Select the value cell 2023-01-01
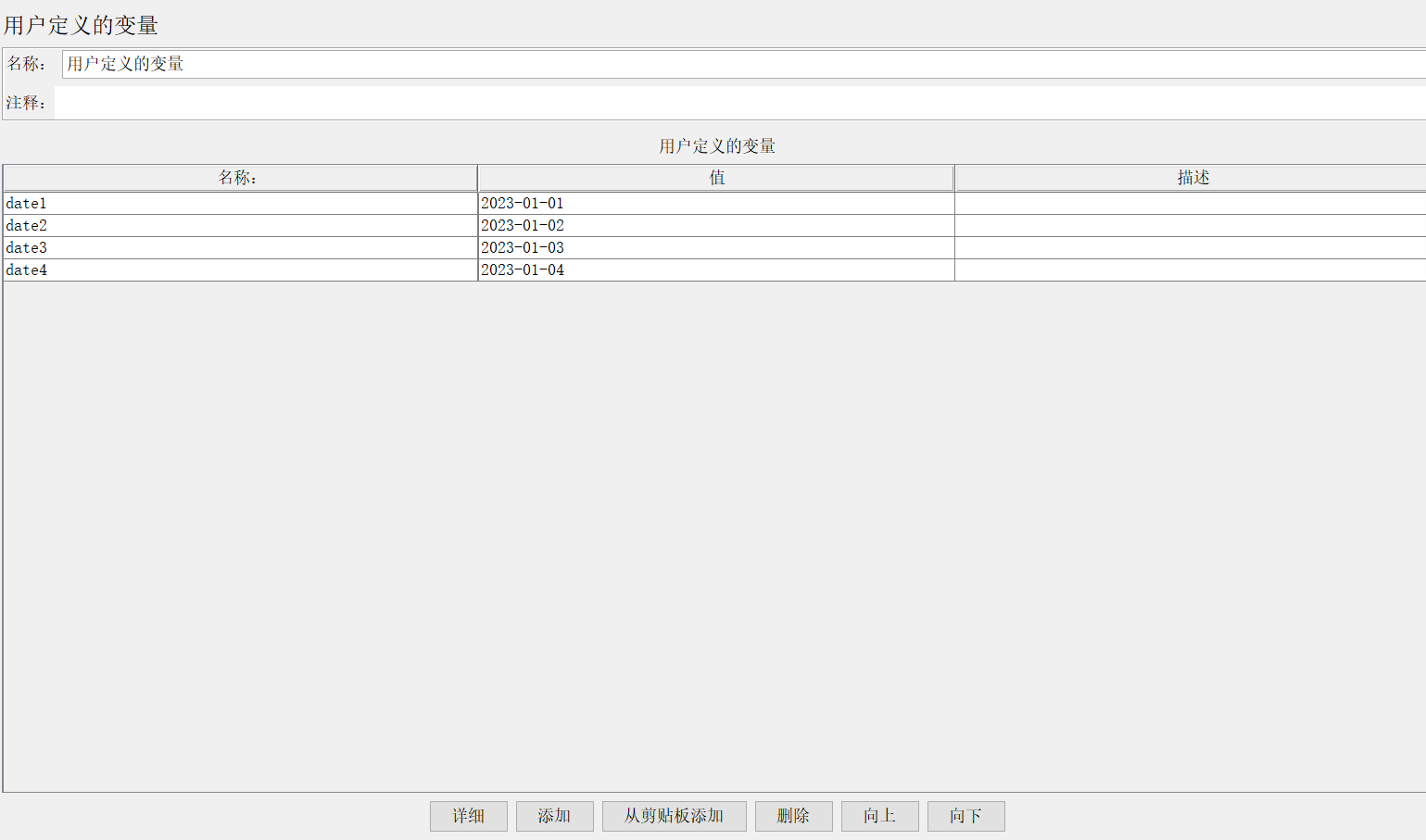This screenshot has height=840, width=1426. click(716, 203)
